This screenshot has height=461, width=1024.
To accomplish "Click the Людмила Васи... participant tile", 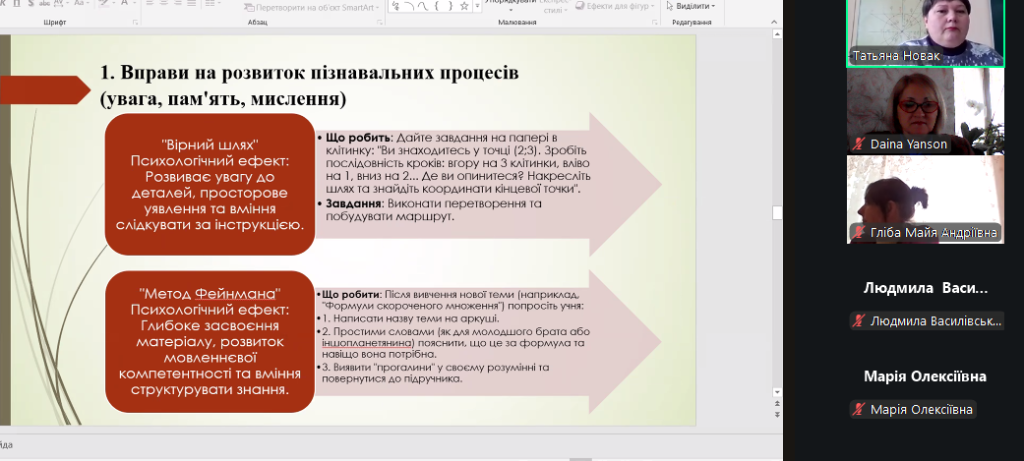I will (925, 300).
